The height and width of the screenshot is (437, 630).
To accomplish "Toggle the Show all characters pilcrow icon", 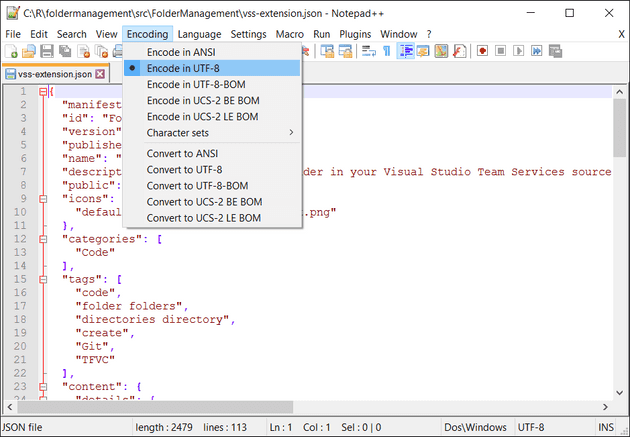I will point(387,51).
